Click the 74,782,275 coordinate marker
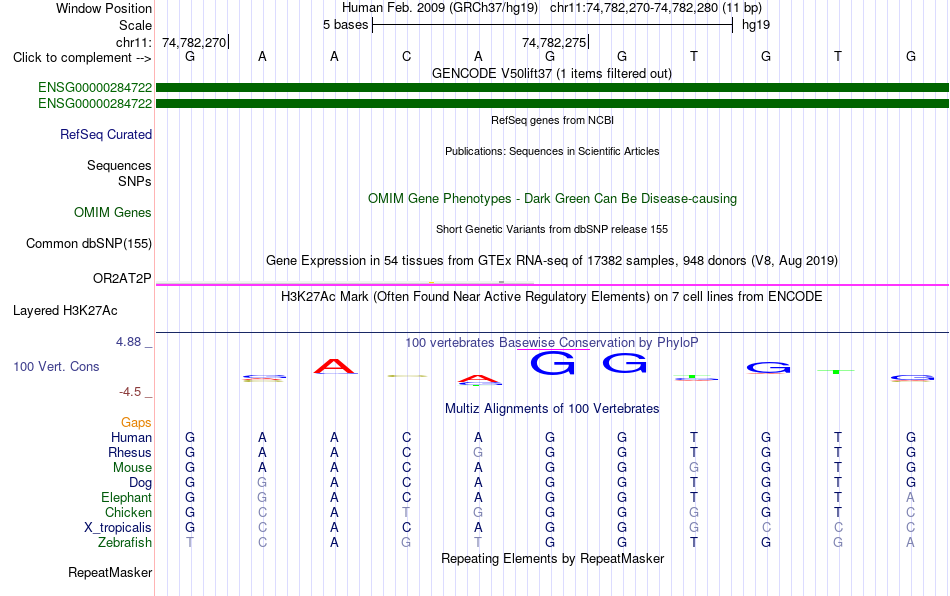The height and width of the screenshot is (596, 950). click(554, 42)
